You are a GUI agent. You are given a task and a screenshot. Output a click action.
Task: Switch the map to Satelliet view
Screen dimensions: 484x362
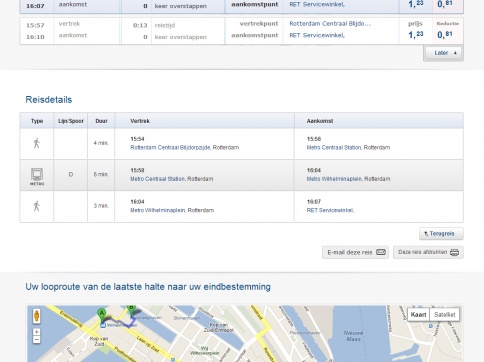[445, 315]
